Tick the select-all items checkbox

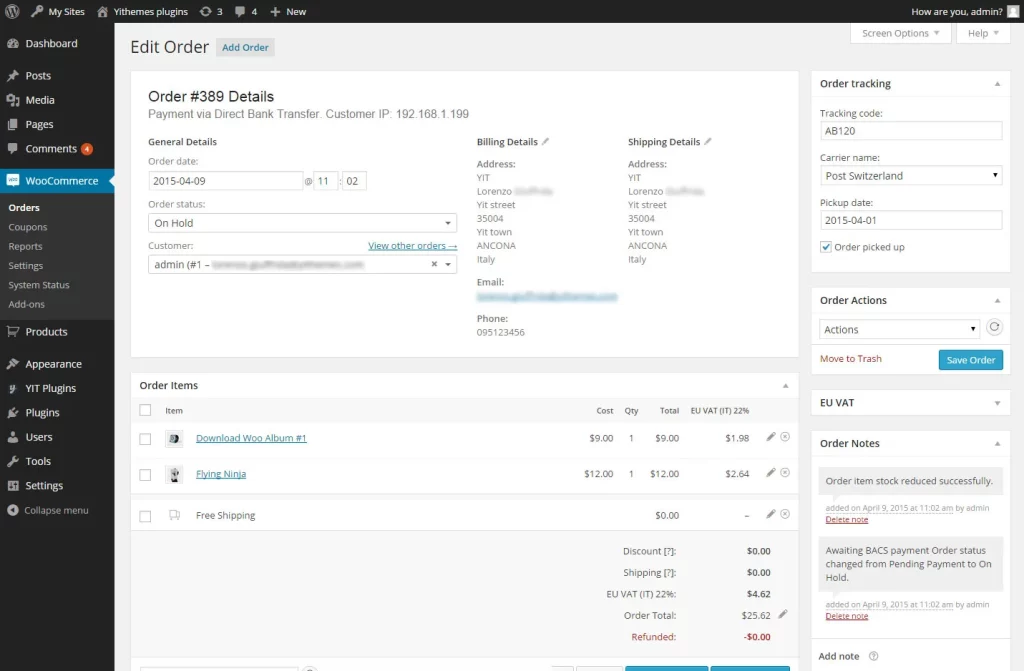pyautogui.click(x=145, y=410)
